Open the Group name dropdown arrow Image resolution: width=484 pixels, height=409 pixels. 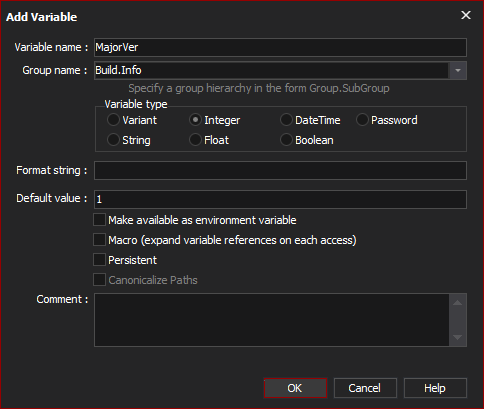(458, 70)
